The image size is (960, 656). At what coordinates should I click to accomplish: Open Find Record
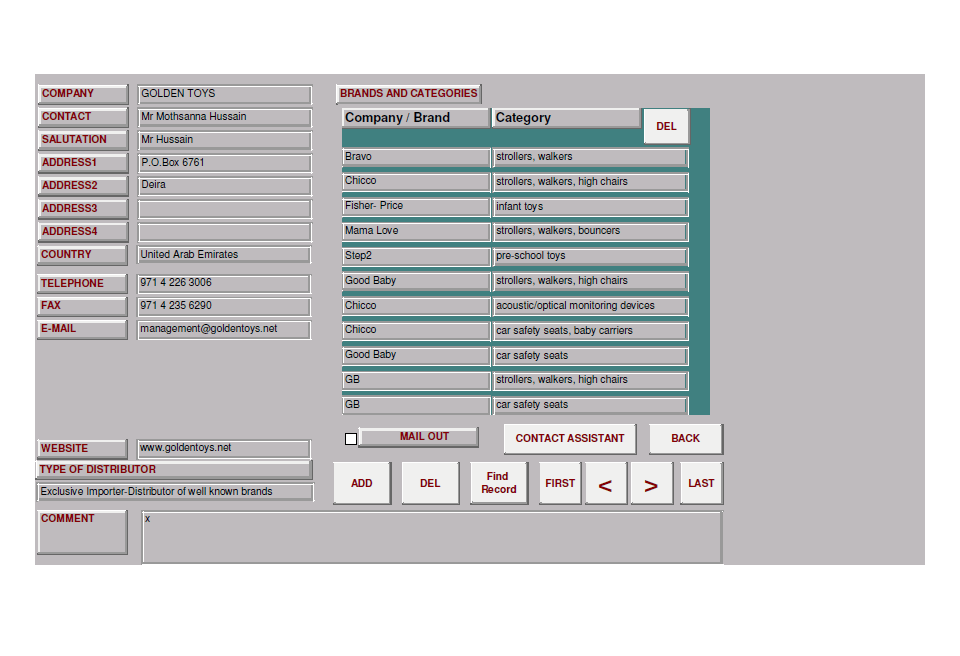[x=498, y=483]
